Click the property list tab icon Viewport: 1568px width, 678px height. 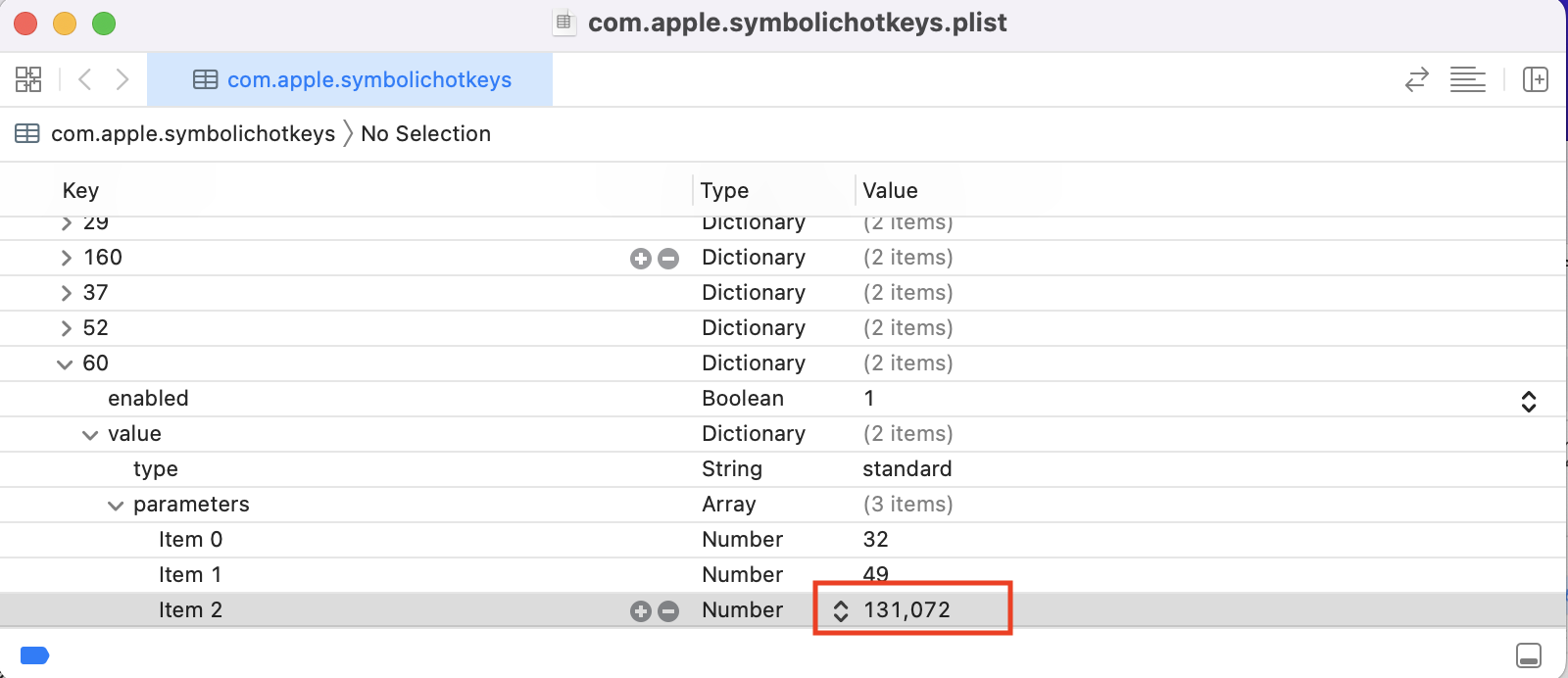point(206,79)
